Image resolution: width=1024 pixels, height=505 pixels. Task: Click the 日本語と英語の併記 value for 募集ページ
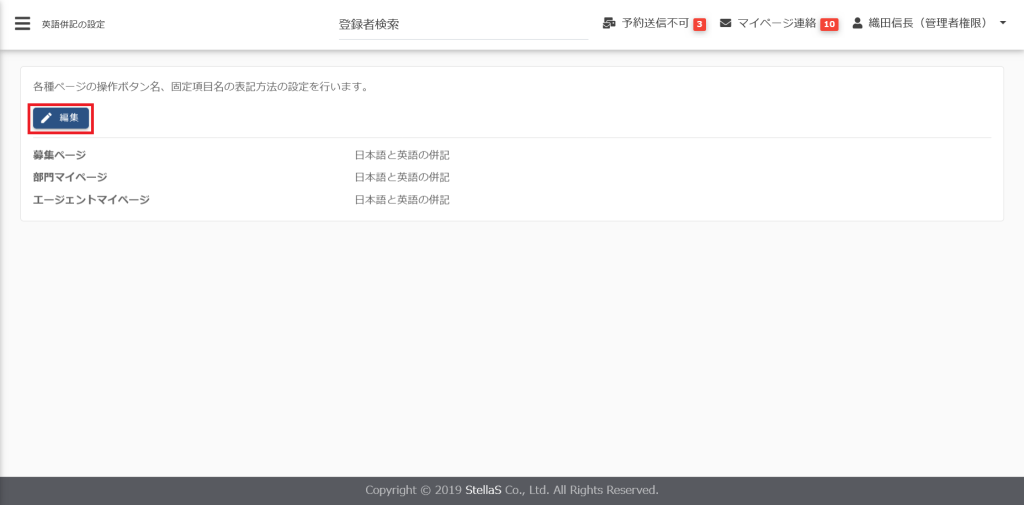coord(402,155)
